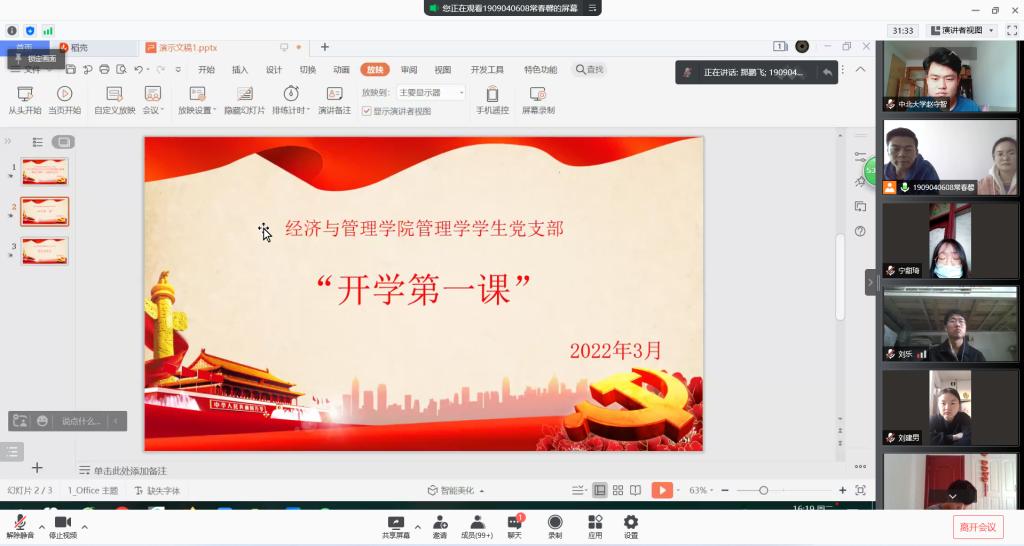Viewport: 1024px width, 546px height.
Task: Open 聊天 chat in meeting toolbar
Action: click(514, 522)
